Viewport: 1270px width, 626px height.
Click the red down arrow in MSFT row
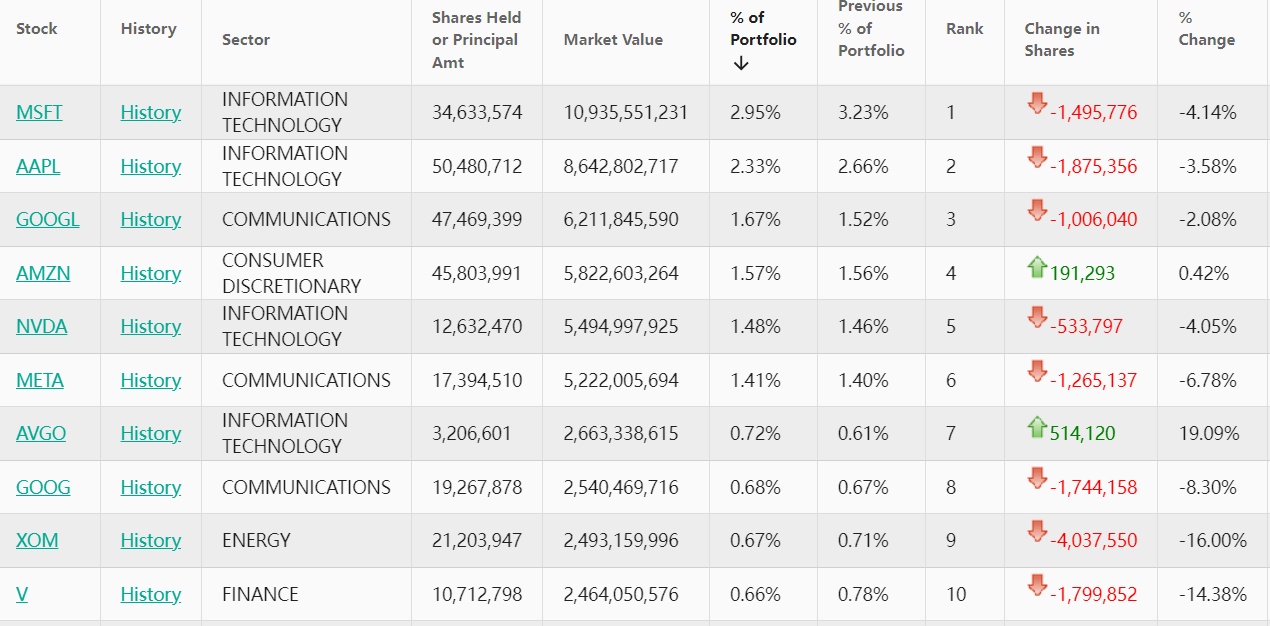click(x=1037, y=103)
